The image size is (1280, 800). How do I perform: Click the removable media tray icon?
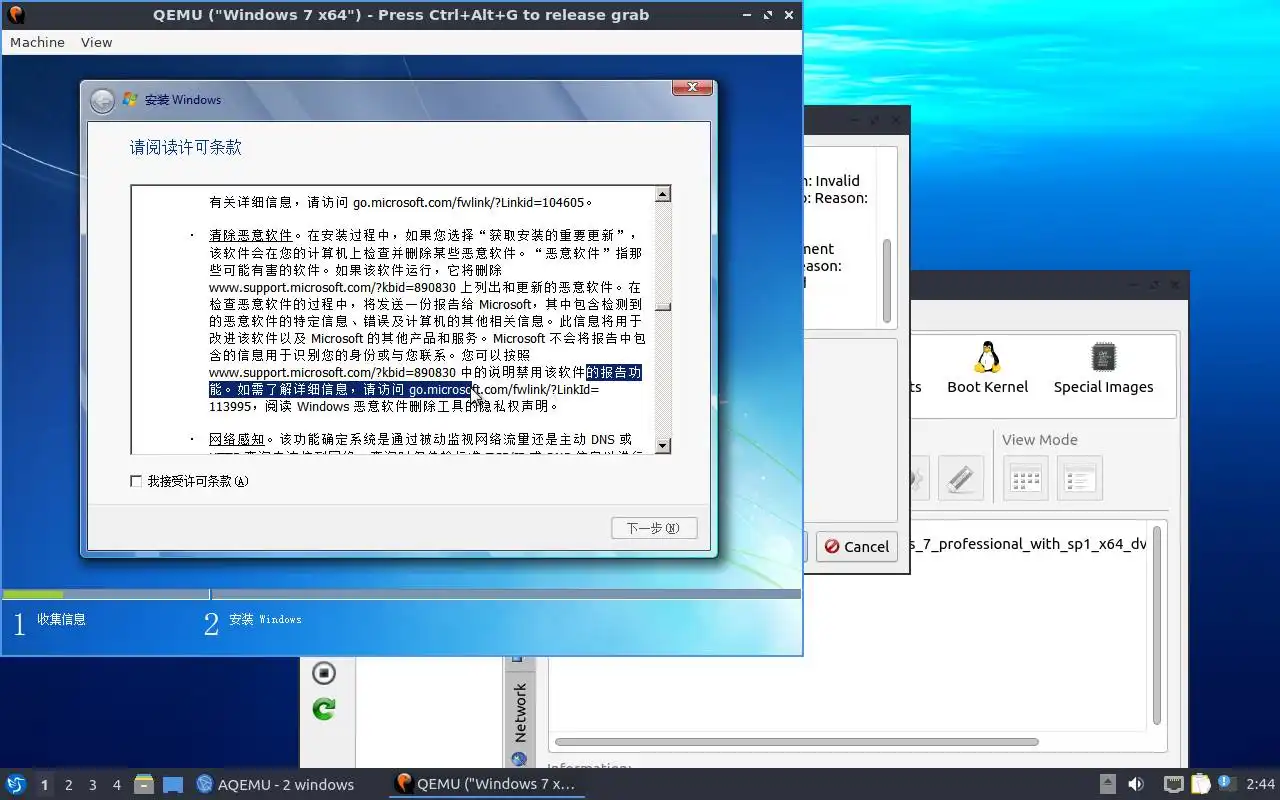(x=1108, y=784)
